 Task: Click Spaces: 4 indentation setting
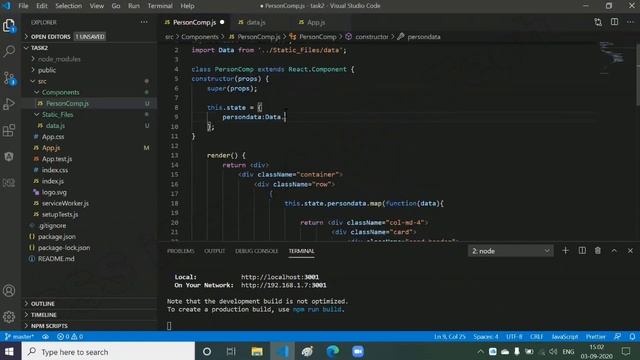pyautogui.click(x=486, y=337)
